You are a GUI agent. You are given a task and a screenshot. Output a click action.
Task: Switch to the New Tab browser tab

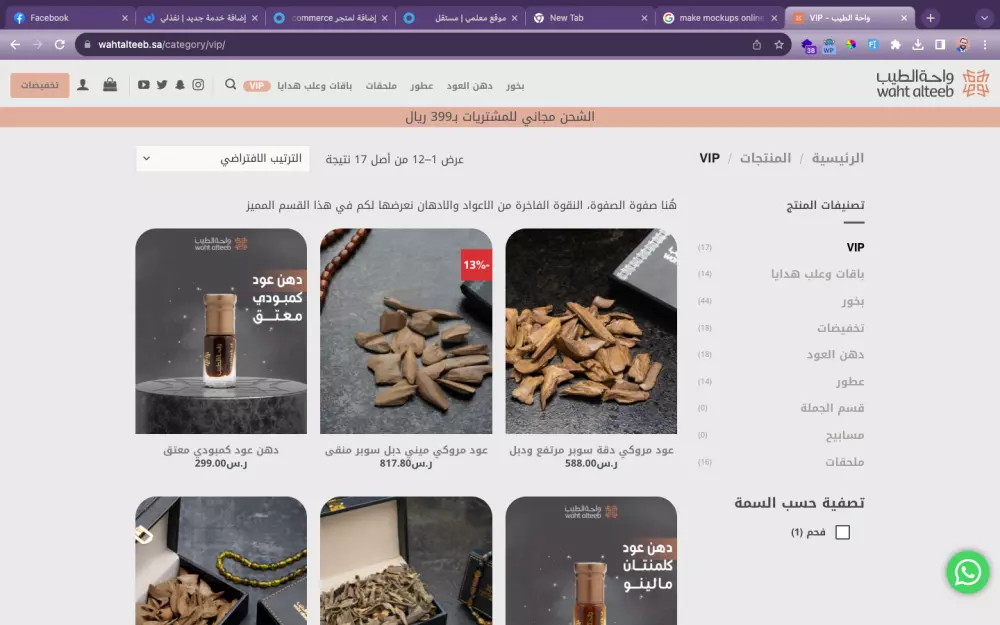coord(569,17)
